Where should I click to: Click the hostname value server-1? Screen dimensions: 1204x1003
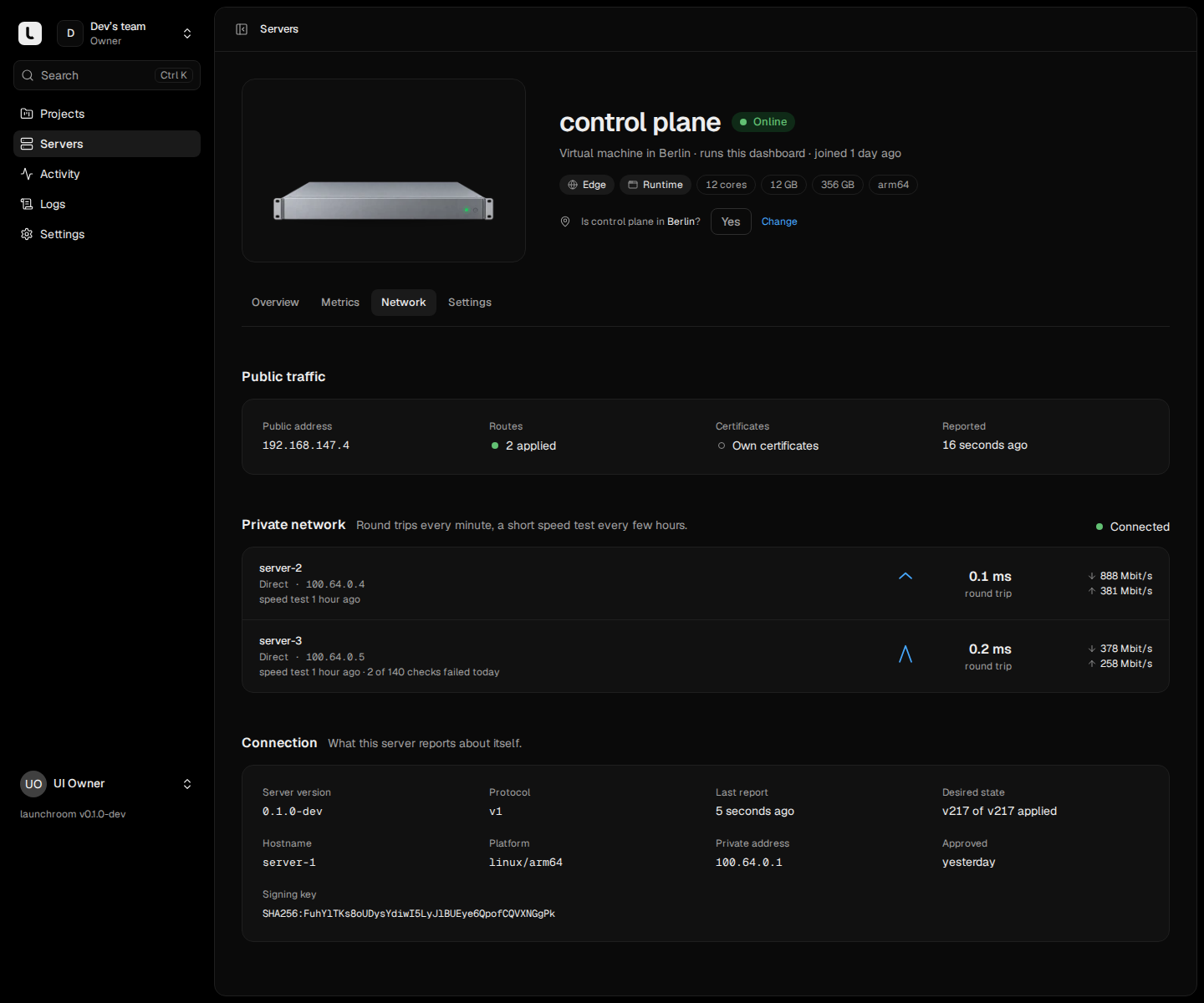click(289, 863)
